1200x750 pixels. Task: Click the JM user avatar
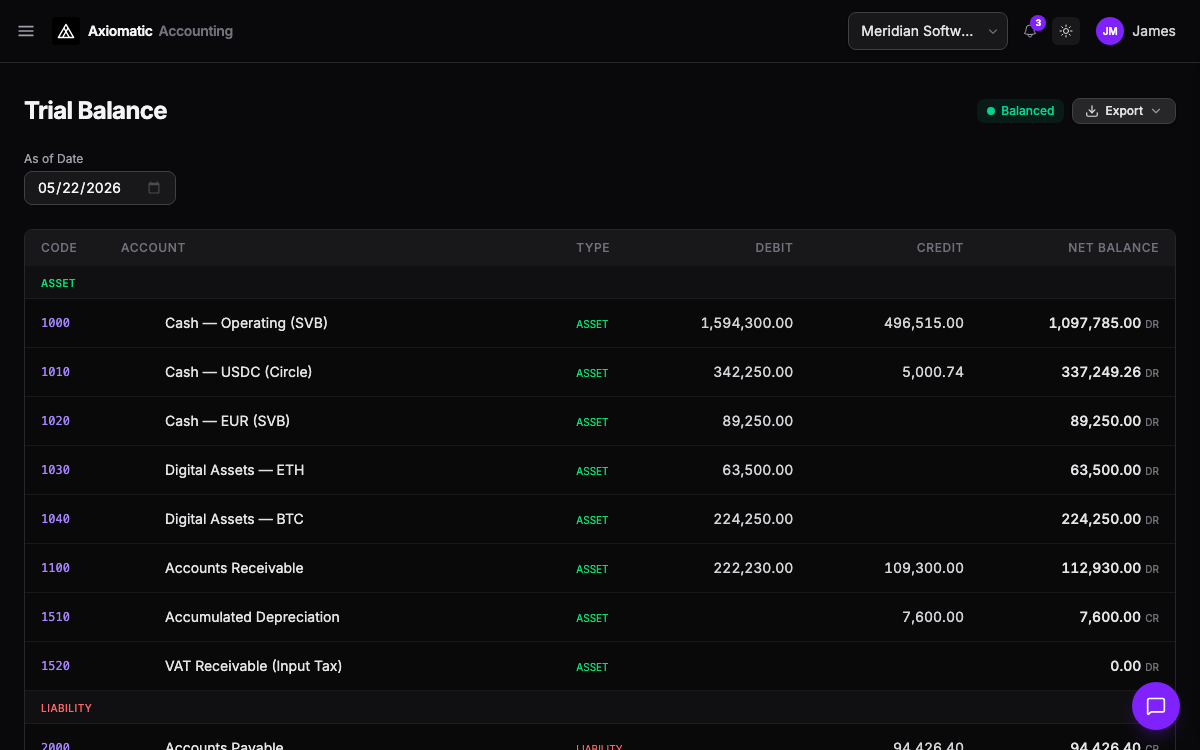tap(1110, 31)
